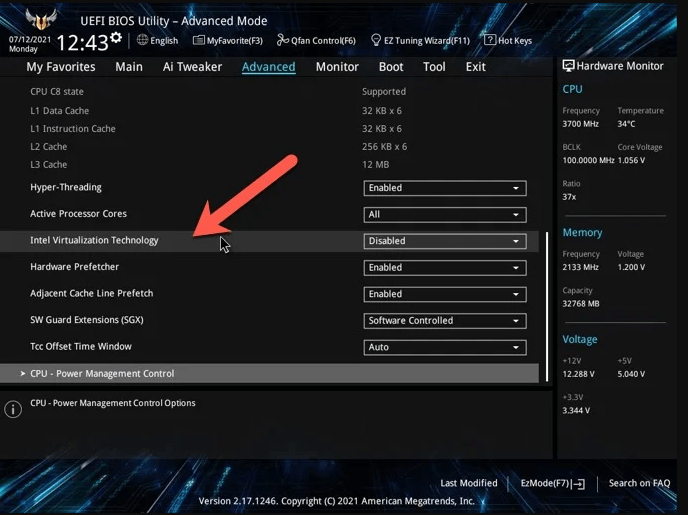688x515 pixels.
Task: Switch to the Main tab
Action: pos(129,67)
